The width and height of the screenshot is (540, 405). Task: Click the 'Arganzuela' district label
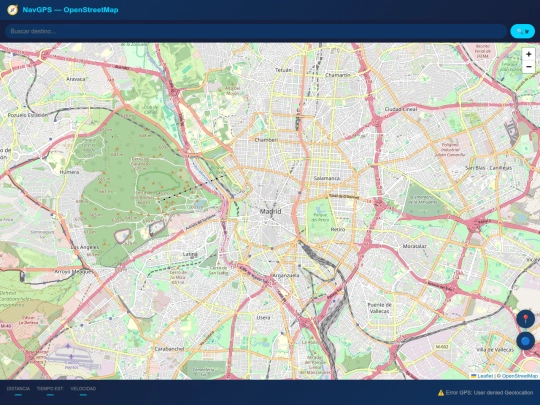[x=286, y=276]
